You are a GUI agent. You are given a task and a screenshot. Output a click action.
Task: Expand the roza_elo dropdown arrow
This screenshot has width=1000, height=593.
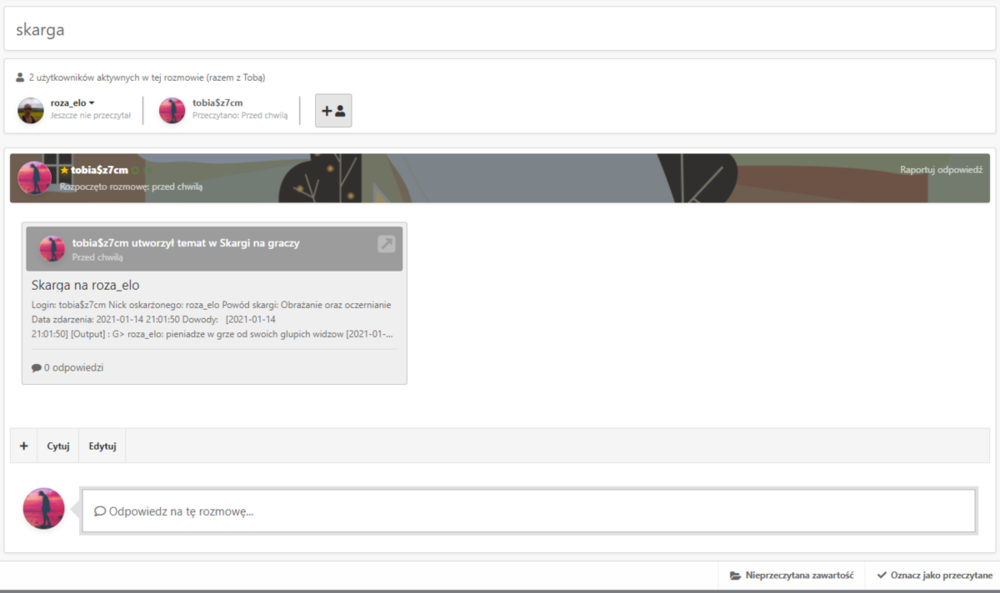coord(92,103)
